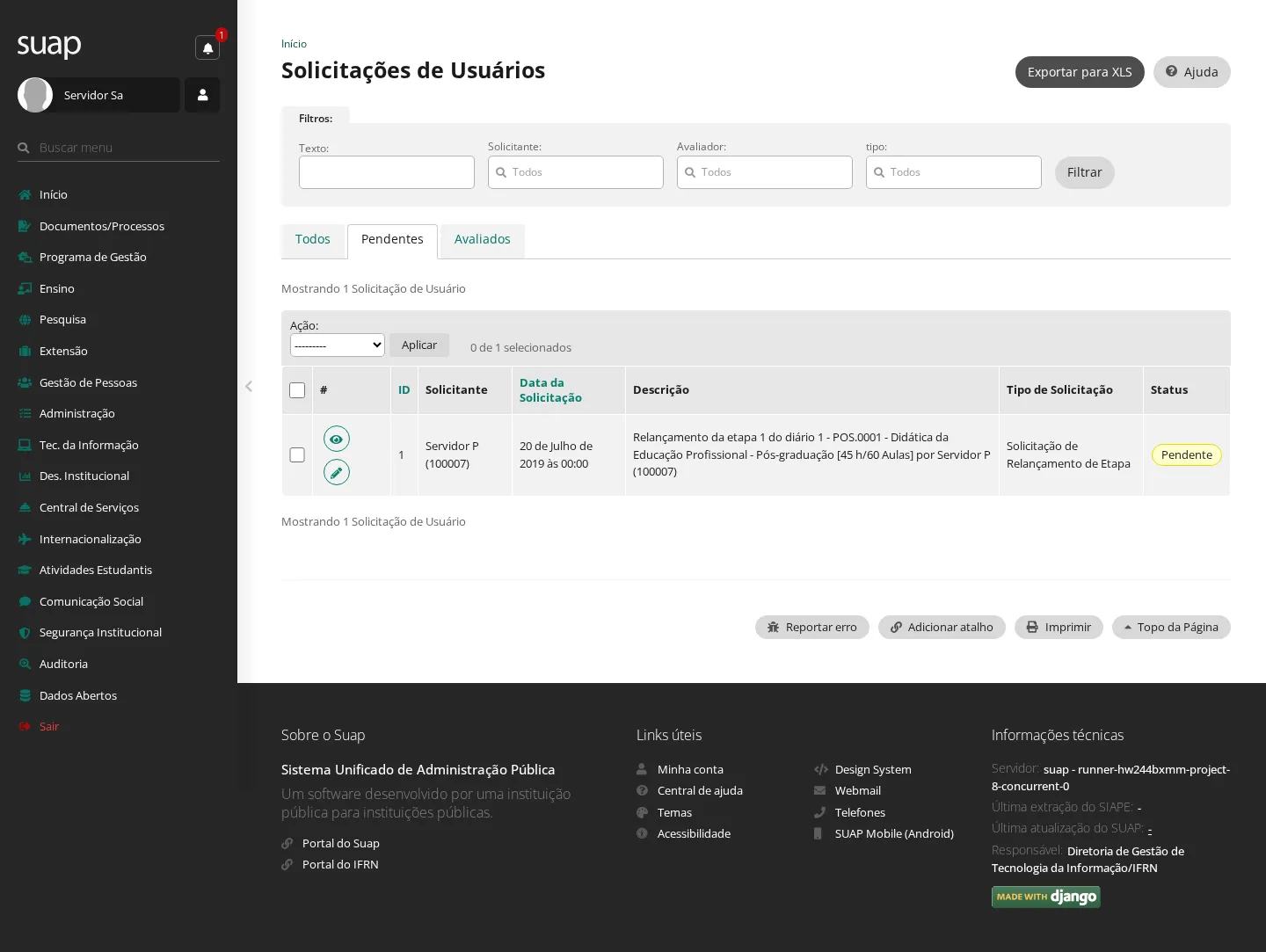This screenshot has width=1266, height=952.
Task: Select the Pendentes tab
Action: 392,240
